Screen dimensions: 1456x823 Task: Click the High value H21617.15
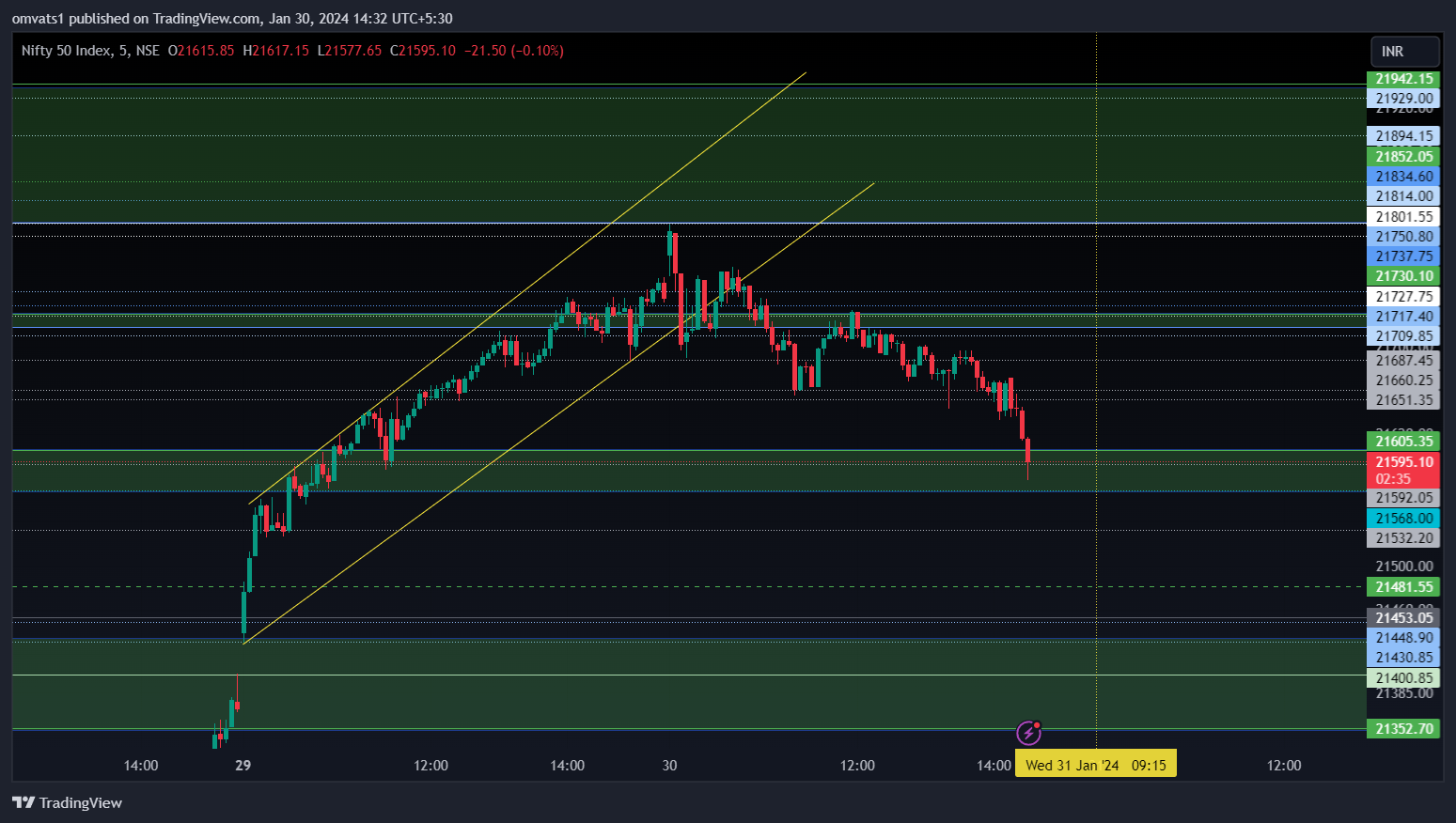tap(275, 51)
